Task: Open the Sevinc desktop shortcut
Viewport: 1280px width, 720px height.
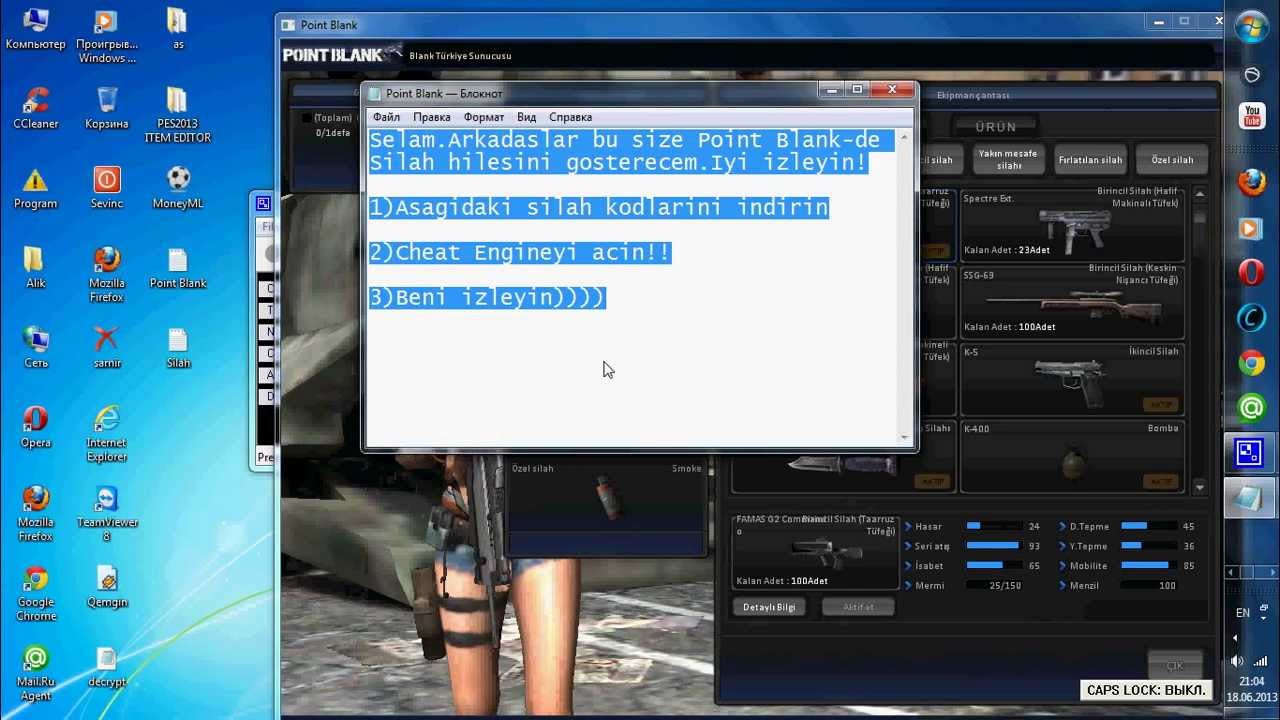Action: tap(107, 189)
